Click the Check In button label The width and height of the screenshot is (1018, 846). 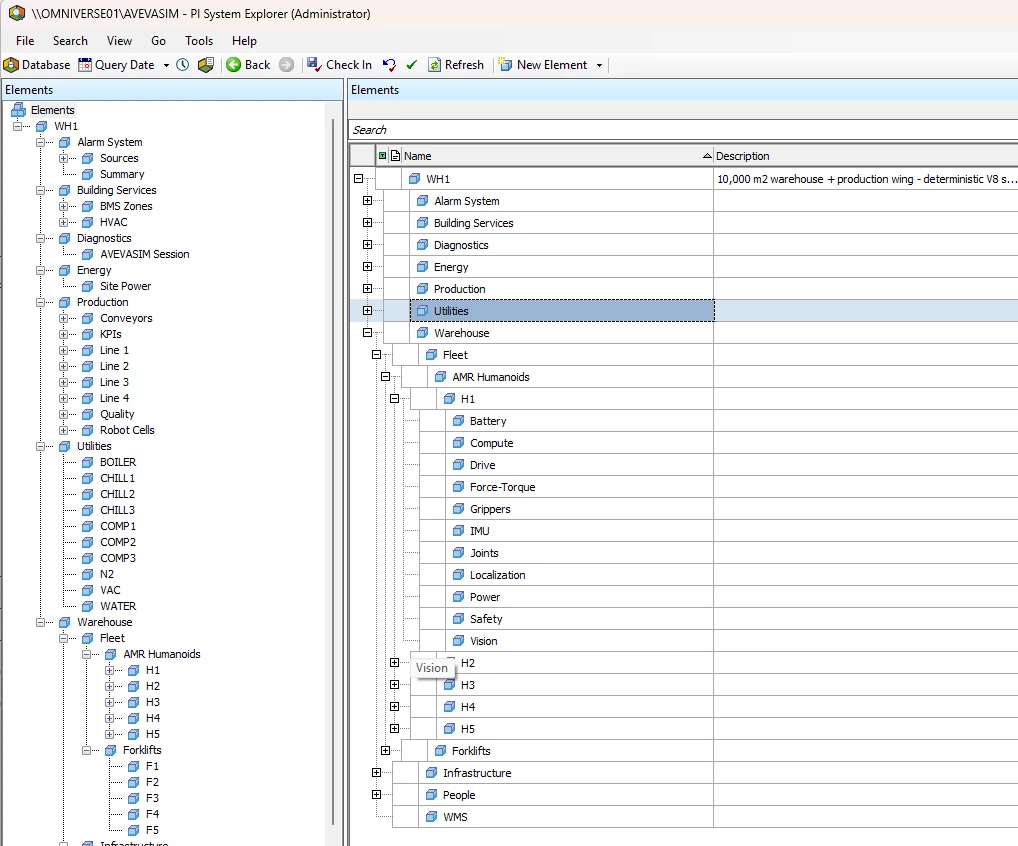coord(349,65)
